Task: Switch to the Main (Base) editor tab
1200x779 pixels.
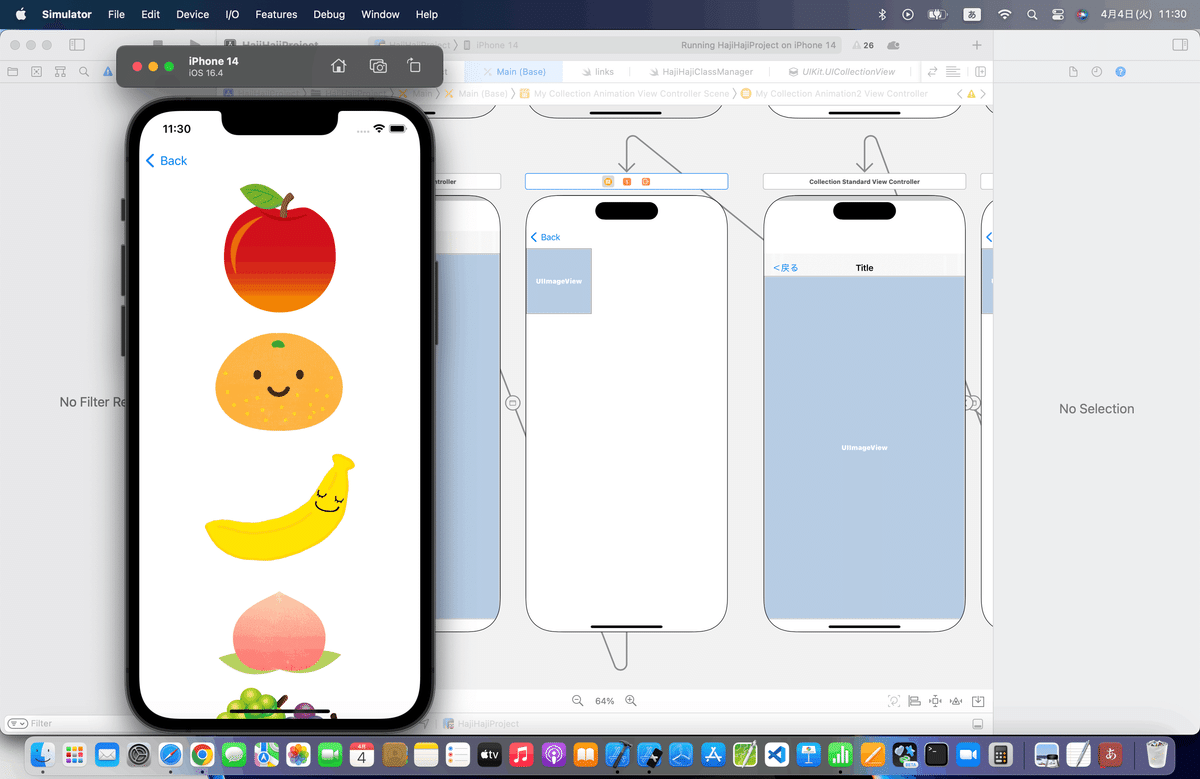Action: (x=514, y=72)
